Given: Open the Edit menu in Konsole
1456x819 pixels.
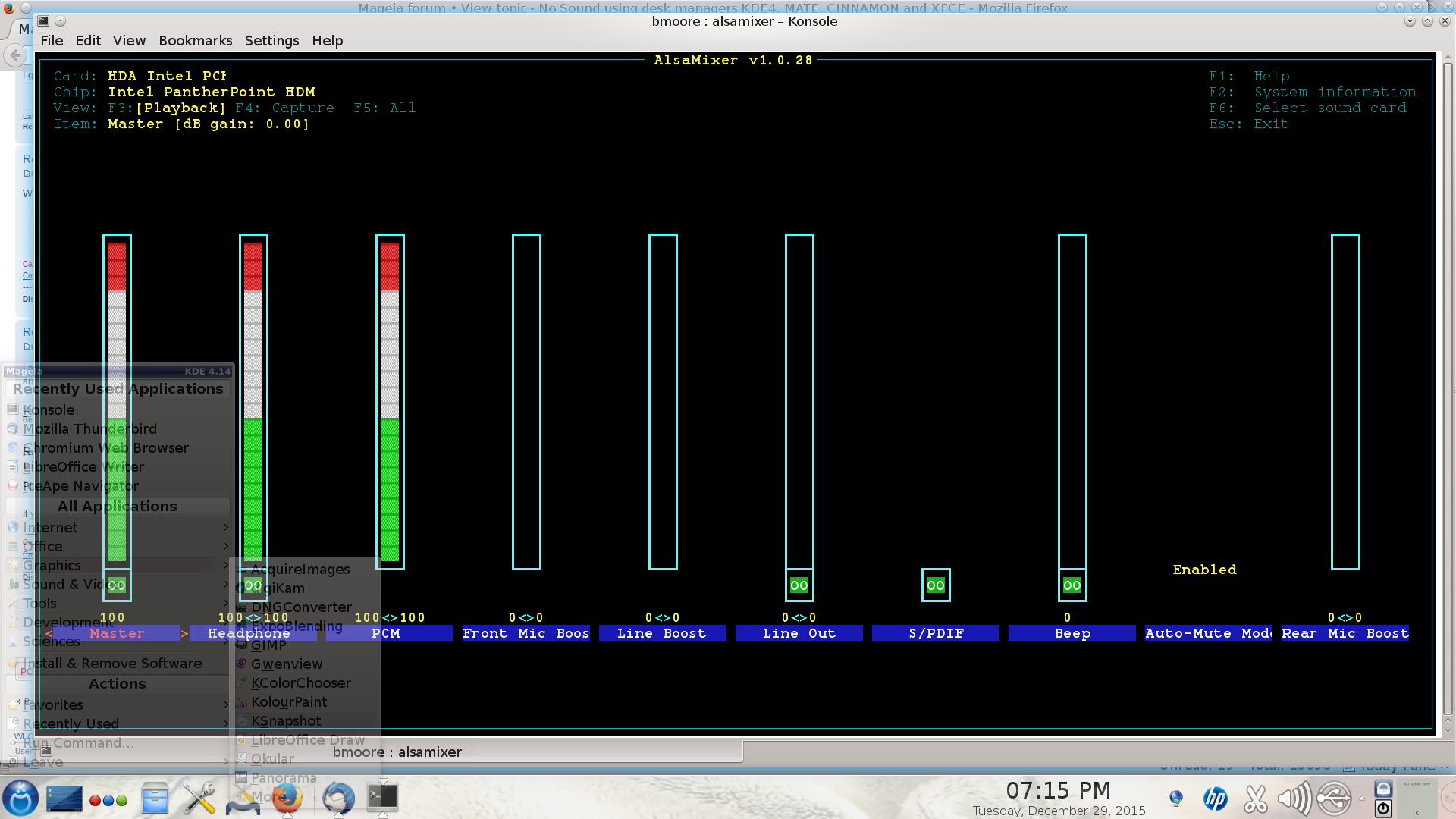Looking at the screenshot, I should click(88, 41).
